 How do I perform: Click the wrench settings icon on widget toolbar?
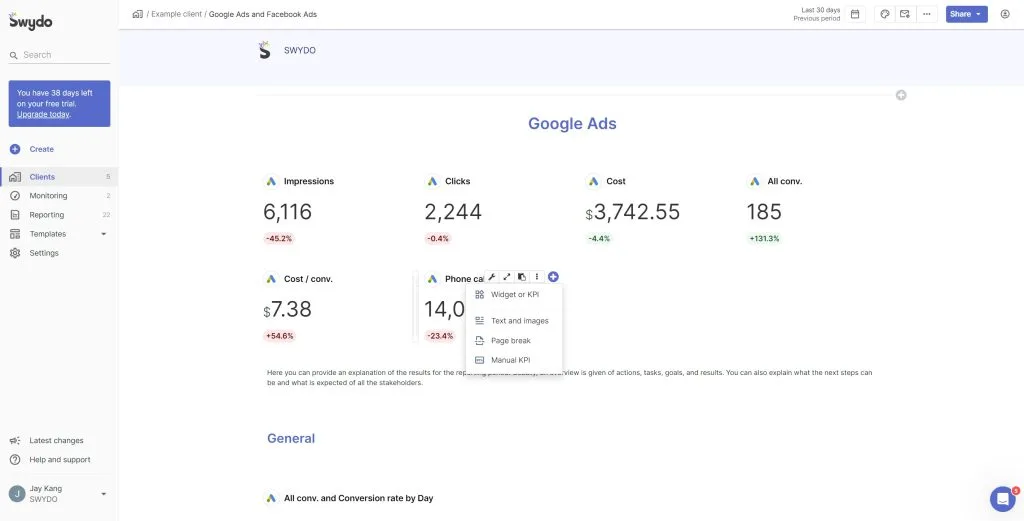click(492, 277)
